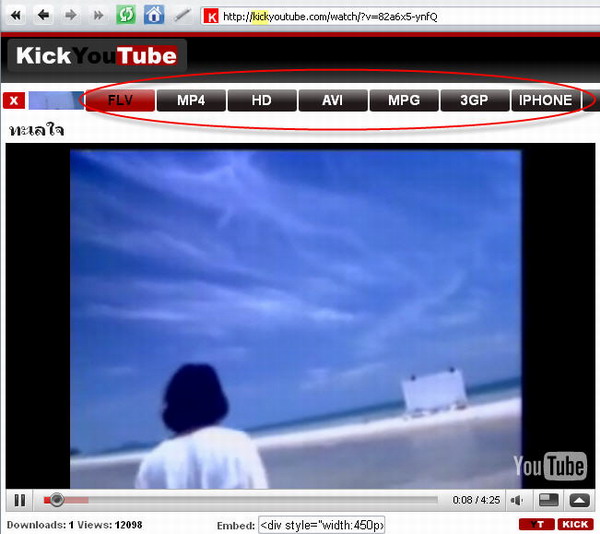Go forward with the right arrow button
600x534 pixels.
coord(71,15)
